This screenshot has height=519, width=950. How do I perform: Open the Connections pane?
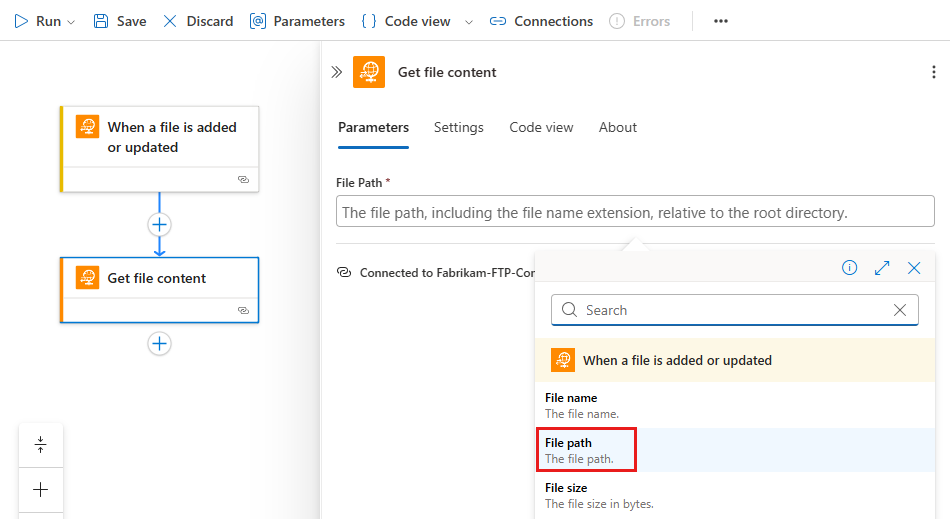pyautogui.click(x=541, y=21)
